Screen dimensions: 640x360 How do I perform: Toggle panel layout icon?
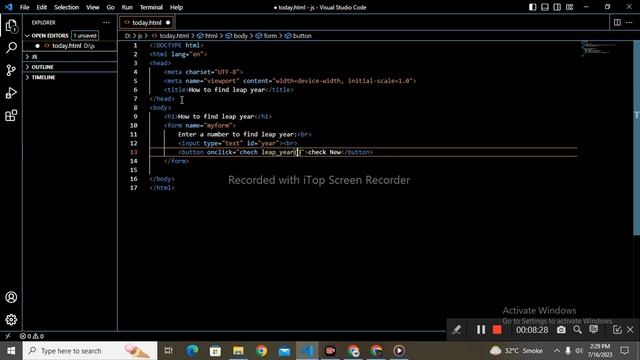click(545, 7)
